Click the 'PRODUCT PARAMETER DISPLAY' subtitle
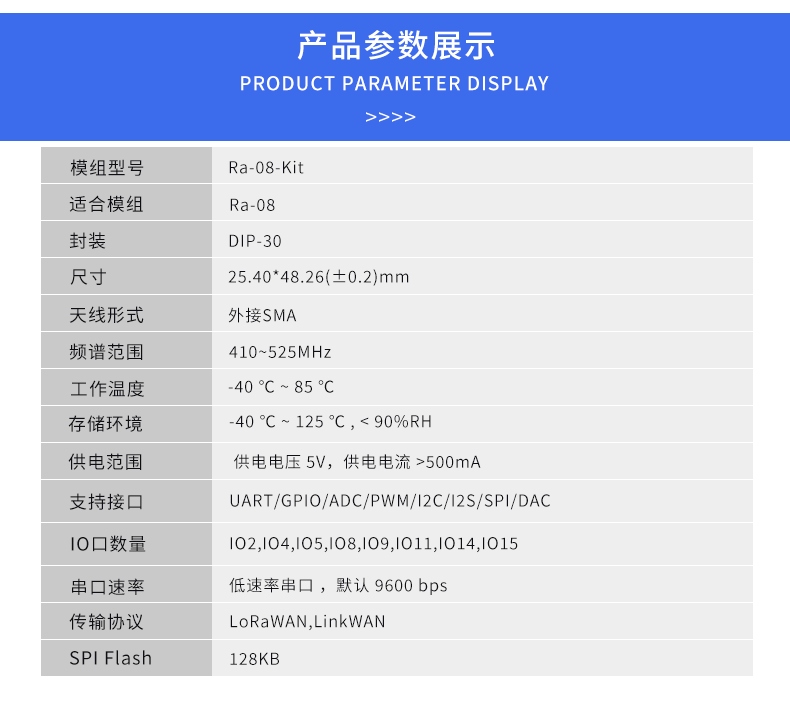Image resolution: width=790 pixels, height=702 pixels. pyautogui.click(x=394, y=84)
